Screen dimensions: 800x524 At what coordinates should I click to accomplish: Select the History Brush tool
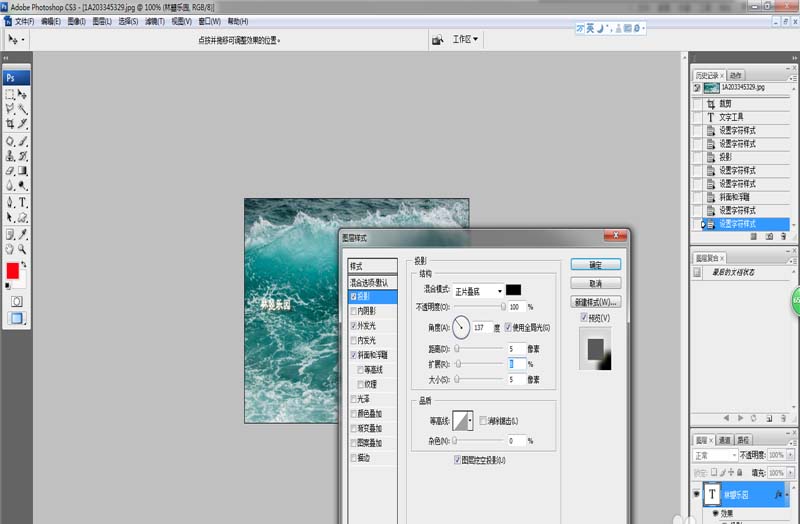(22, 156)
